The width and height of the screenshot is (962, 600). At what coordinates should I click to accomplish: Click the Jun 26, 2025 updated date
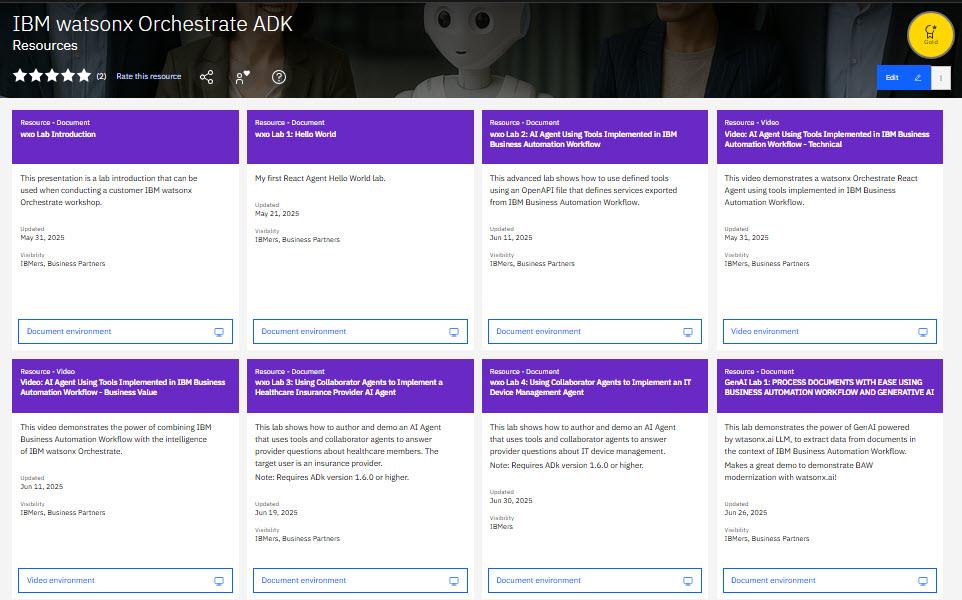coord(745,512)
